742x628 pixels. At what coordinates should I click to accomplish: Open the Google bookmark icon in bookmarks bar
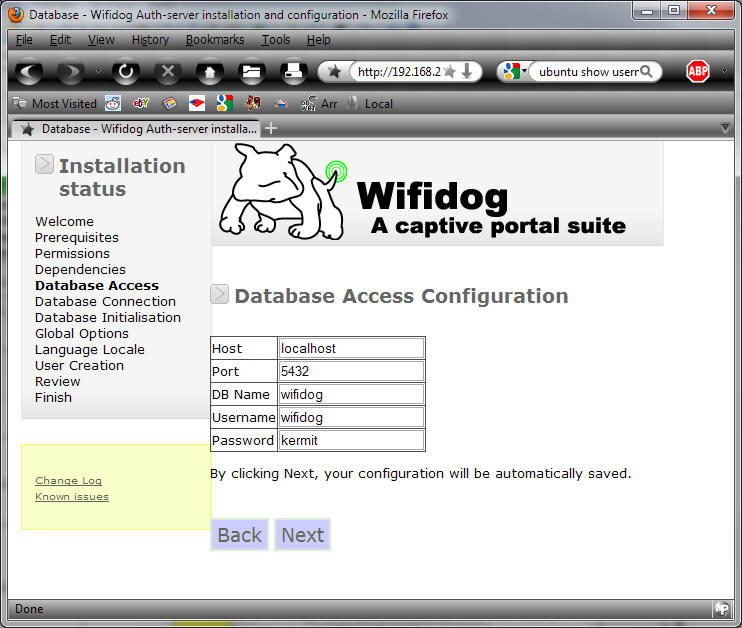click(225, 103)
